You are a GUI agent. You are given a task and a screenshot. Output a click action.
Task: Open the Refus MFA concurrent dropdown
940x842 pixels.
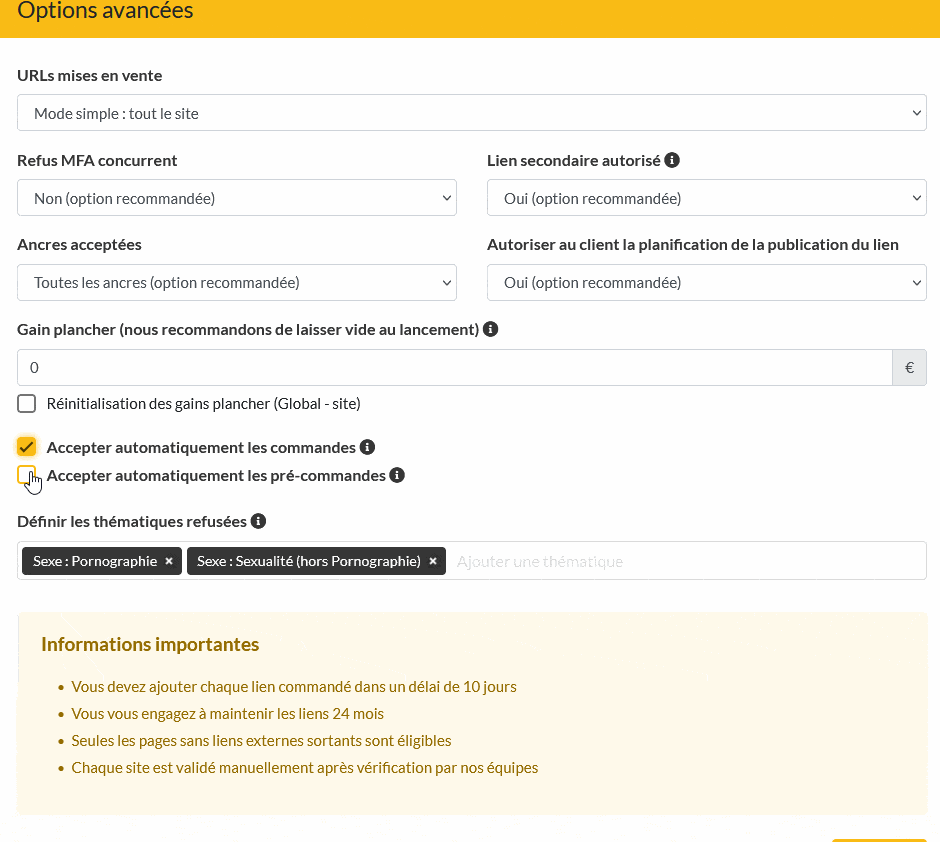(x=237, y=198)
